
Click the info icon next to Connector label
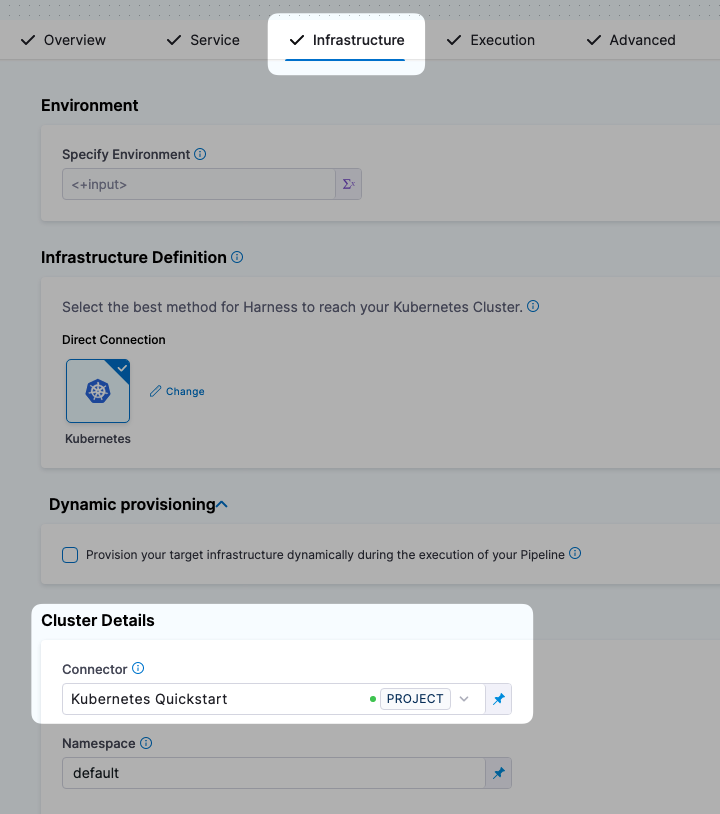(x=138, y=668)
